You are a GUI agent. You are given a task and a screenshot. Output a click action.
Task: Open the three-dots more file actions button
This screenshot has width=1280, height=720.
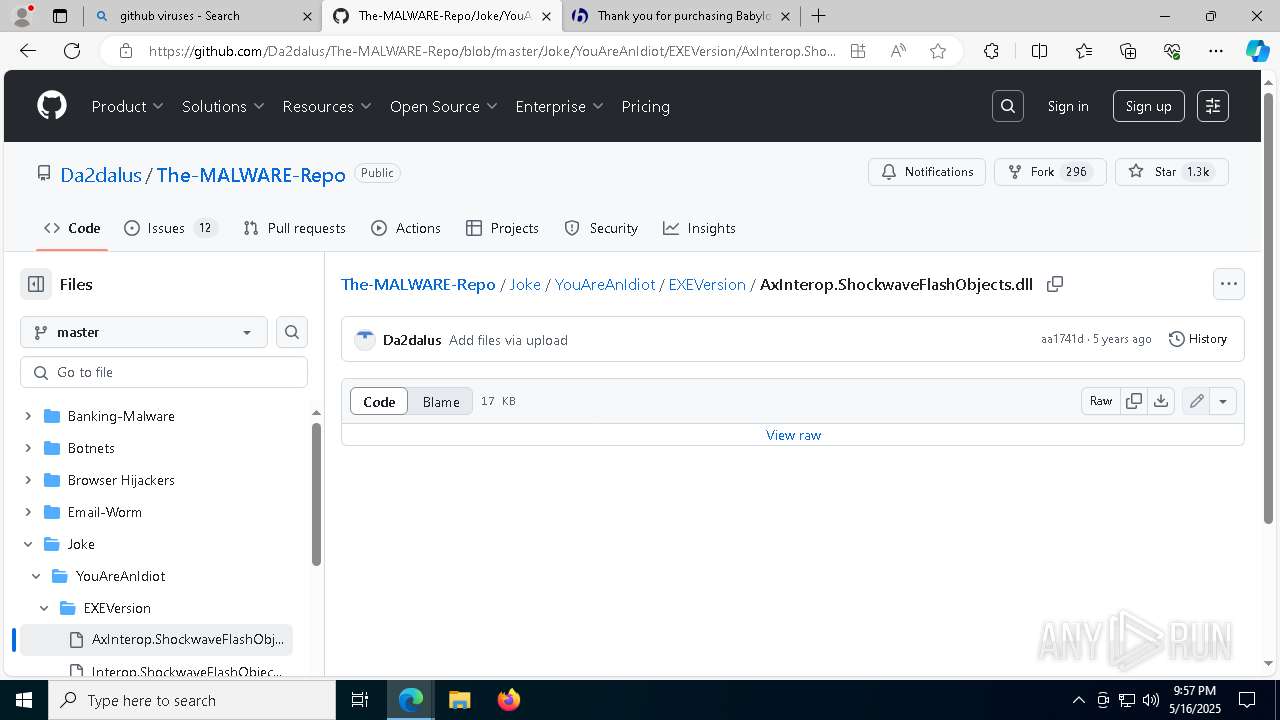(1229, 284)
